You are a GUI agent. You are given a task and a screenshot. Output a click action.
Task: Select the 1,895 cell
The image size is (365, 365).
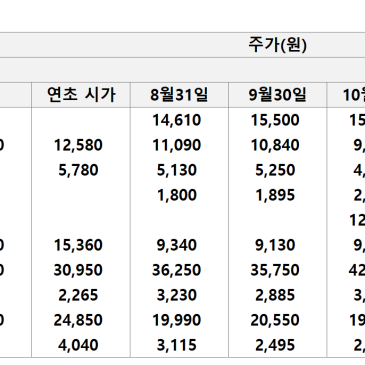pyautogui.click(x=277, y=195)
